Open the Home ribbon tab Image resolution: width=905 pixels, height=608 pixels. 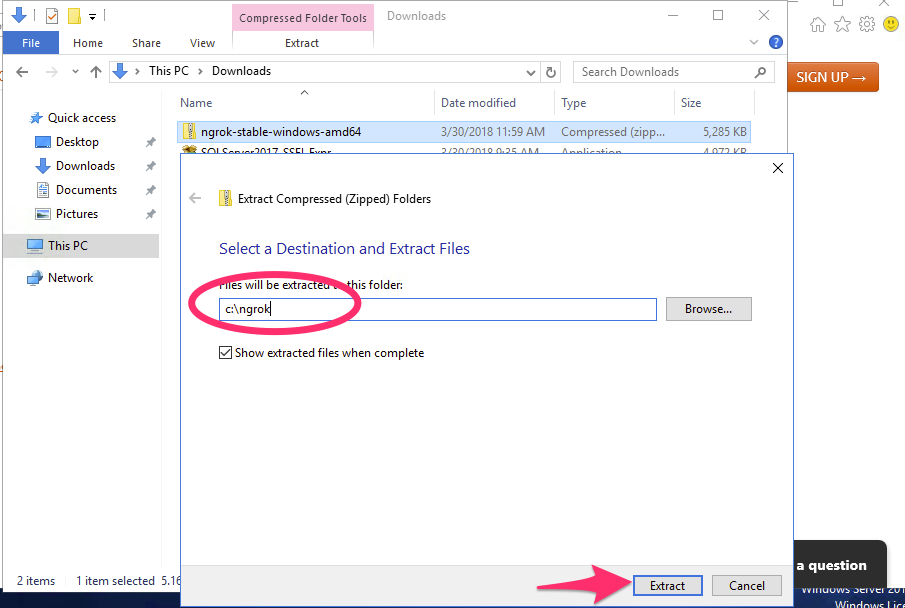[88, 43]
